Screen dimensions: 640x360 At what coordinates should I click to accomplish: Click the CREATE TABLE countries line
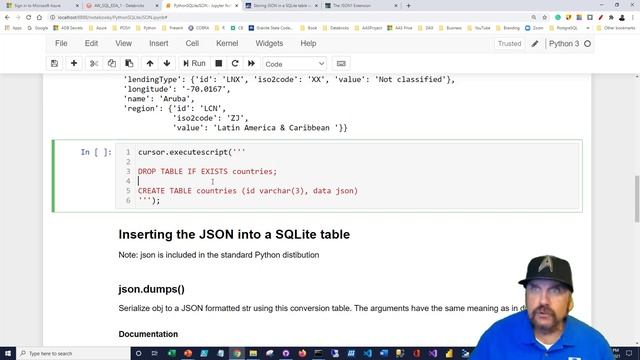tap(248, 191)
